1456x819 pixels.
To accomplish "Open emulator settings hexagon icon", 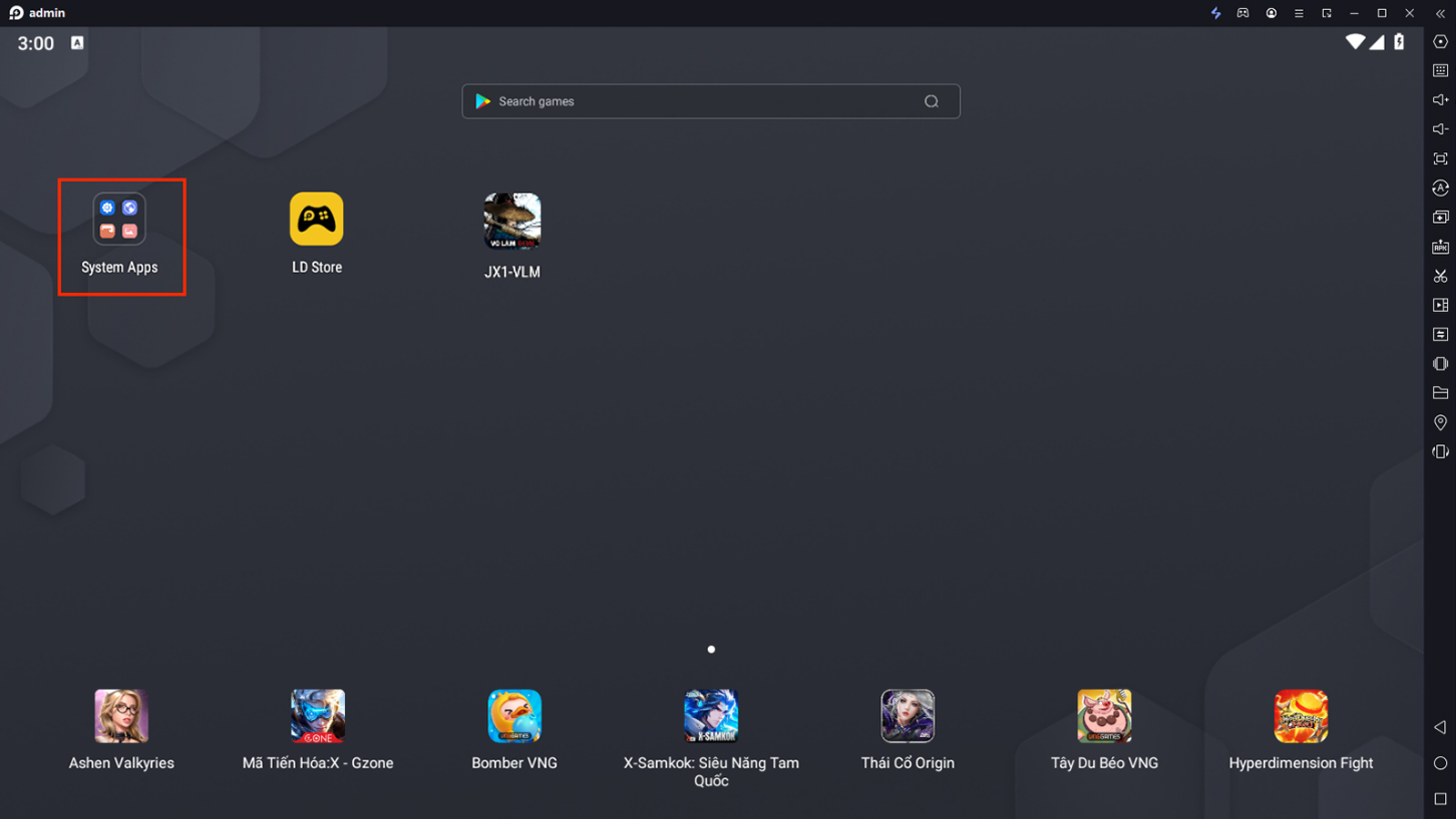I will pos(1441,42).
